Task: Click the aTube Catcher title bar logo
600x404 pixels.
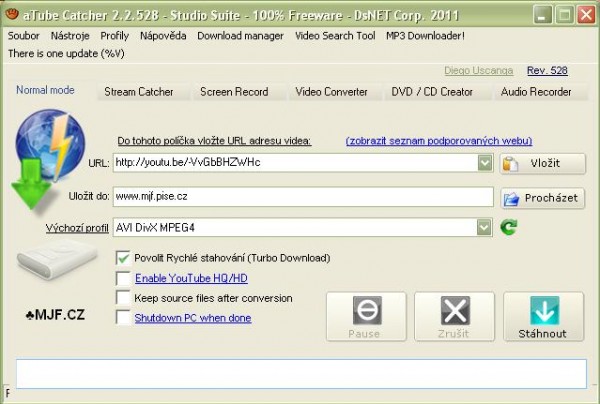Action: [x=12, y=14]
